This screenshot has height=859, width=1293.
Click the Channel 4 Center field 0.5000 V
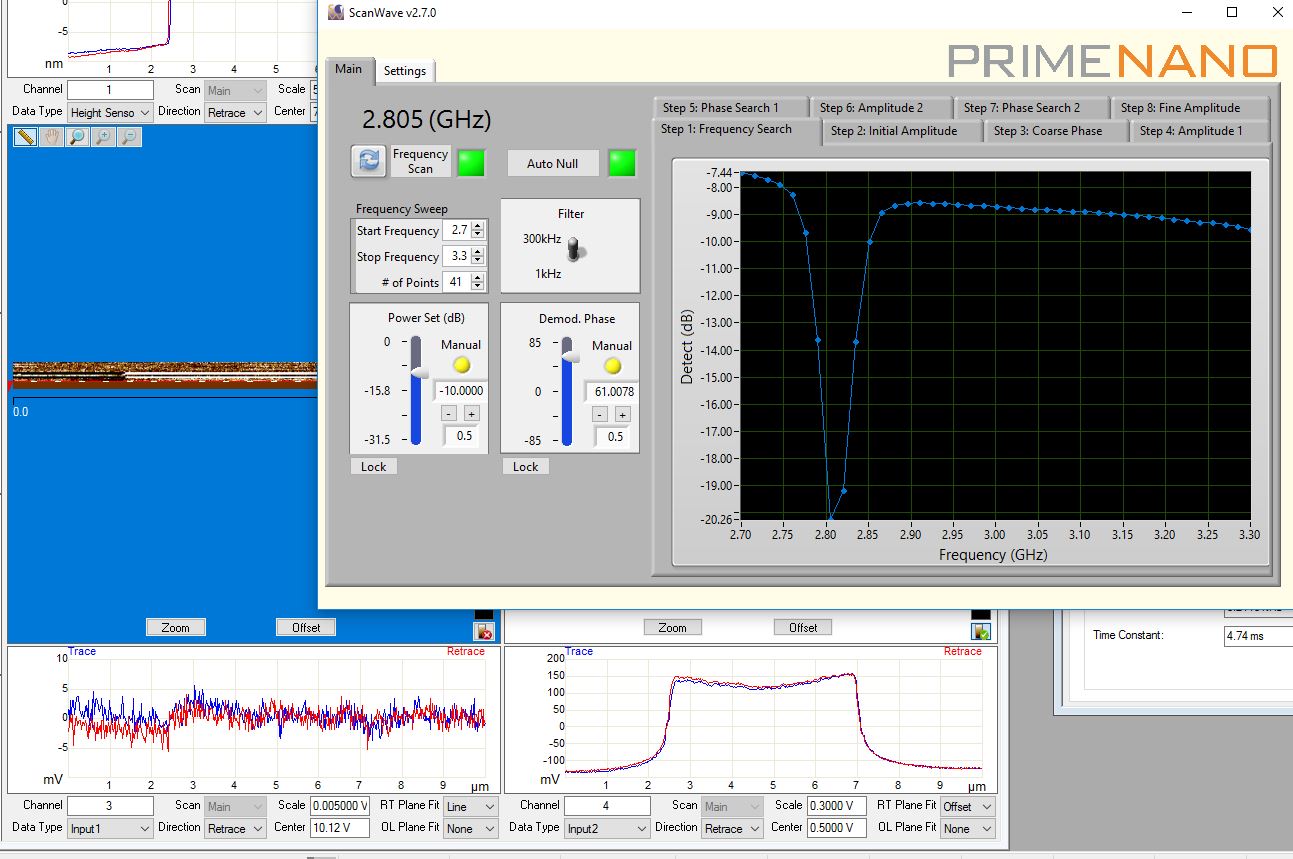(x=836, y=827)
